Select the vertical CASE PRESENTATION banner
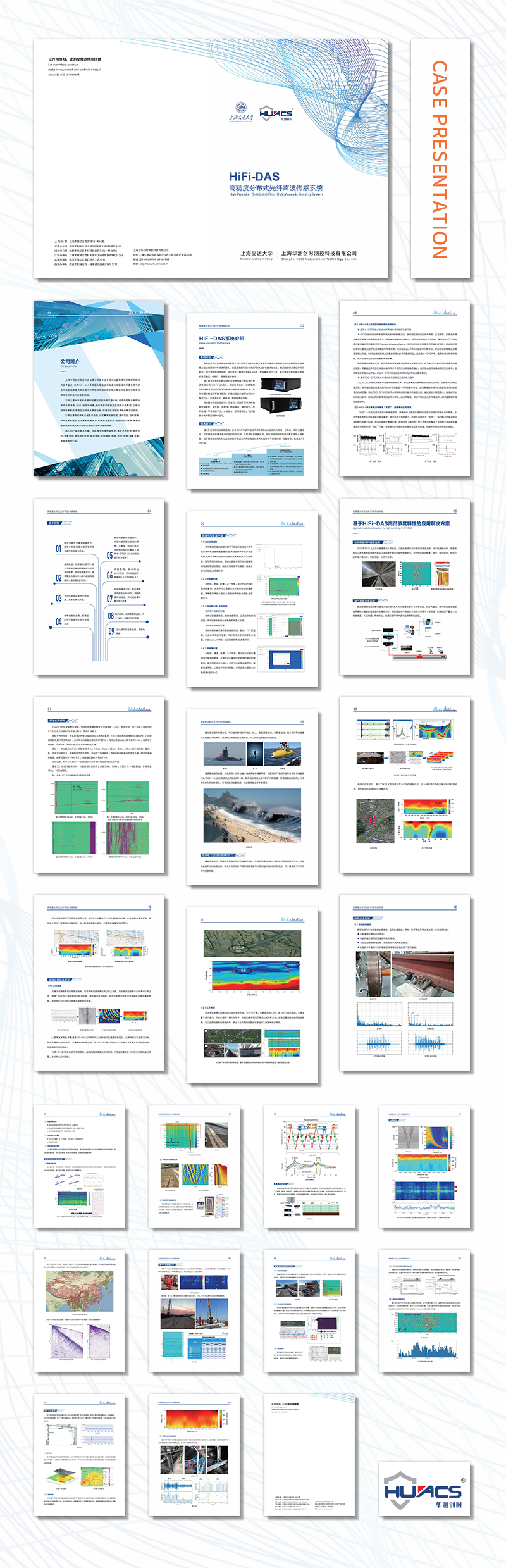The image size is (506, 1568). [x=440, y=159]
